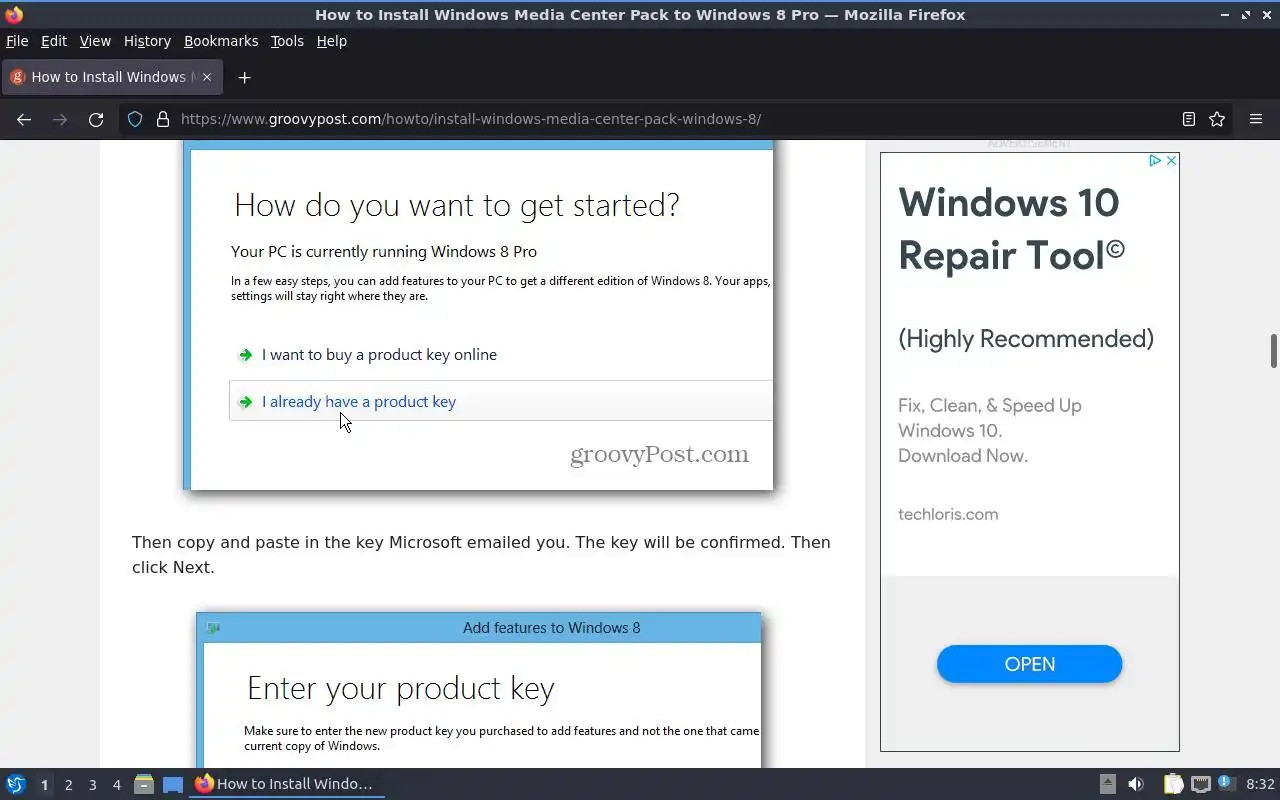This screenshot has height=800, width=1280.
Task: Open file manager from taskbar
Action: click(144, 784)
